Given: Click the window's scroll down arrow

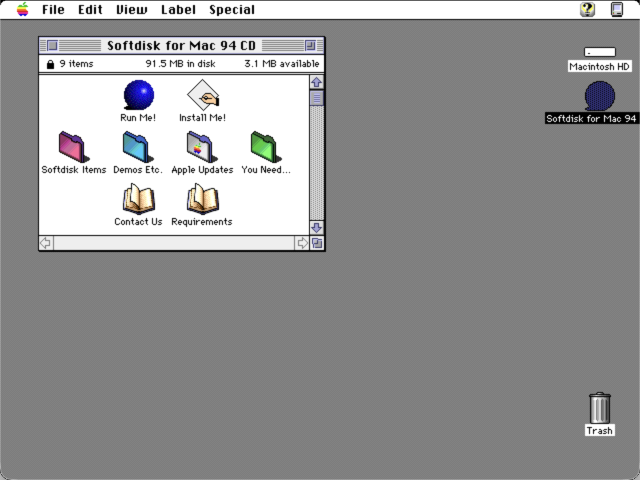Looking at the screenshot, I should click(x=317, y=228).
